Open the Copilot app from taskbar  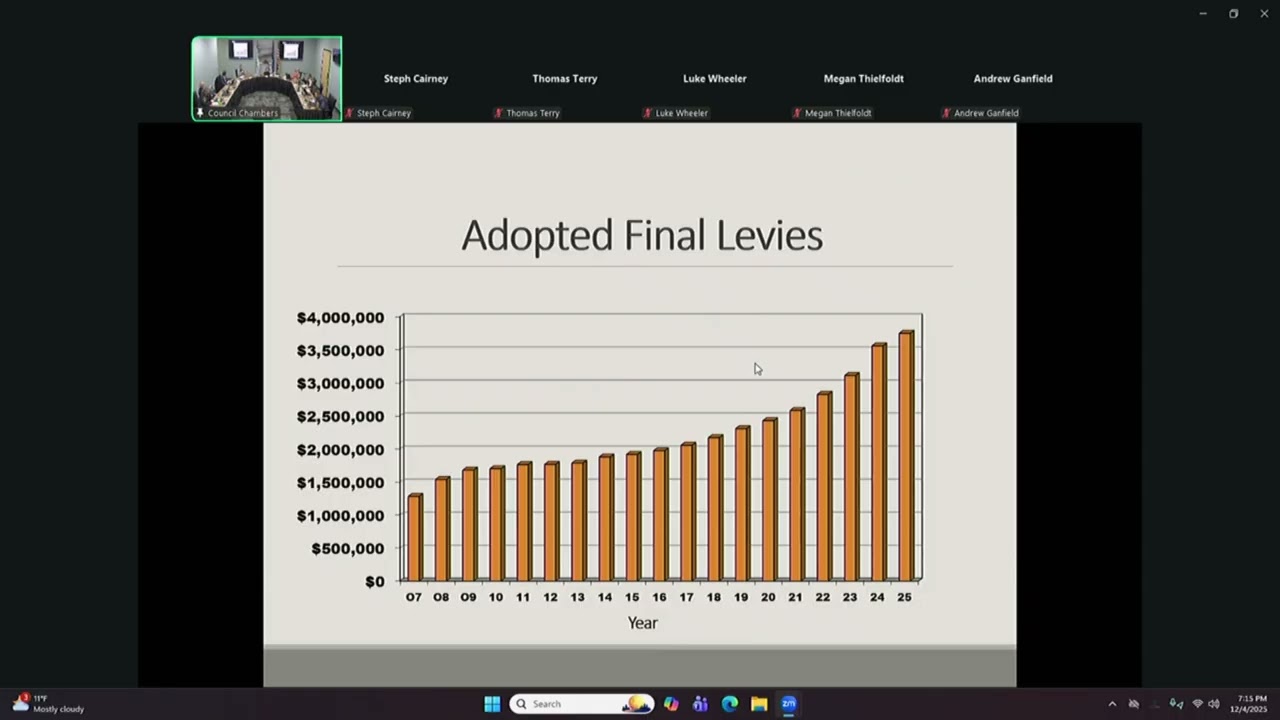pos(671,704)
